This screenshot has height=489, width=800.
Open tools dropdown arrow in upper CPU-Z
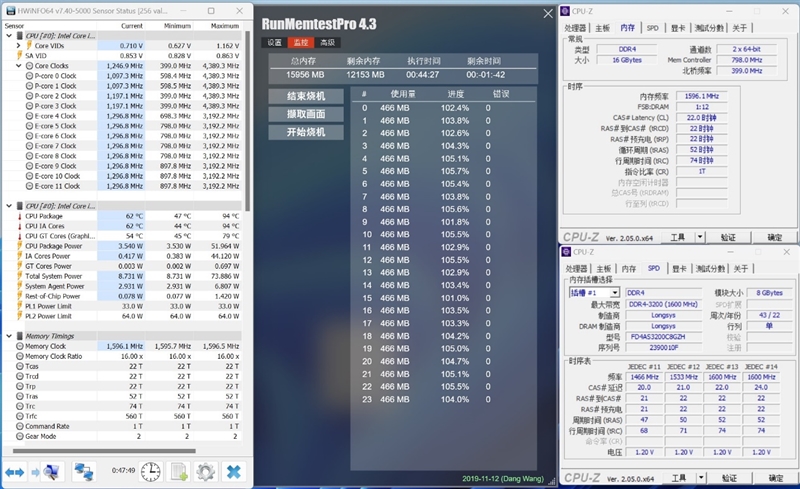click(700, 237)
